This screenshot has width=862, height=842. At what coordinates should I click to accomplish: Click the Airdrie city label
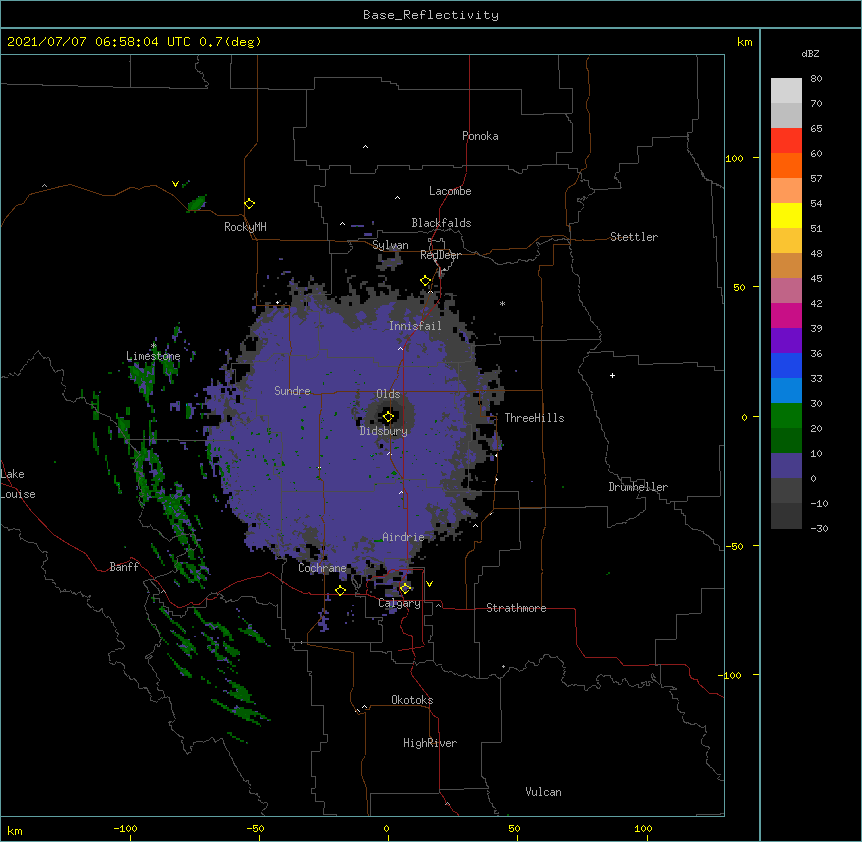[403, 537]
